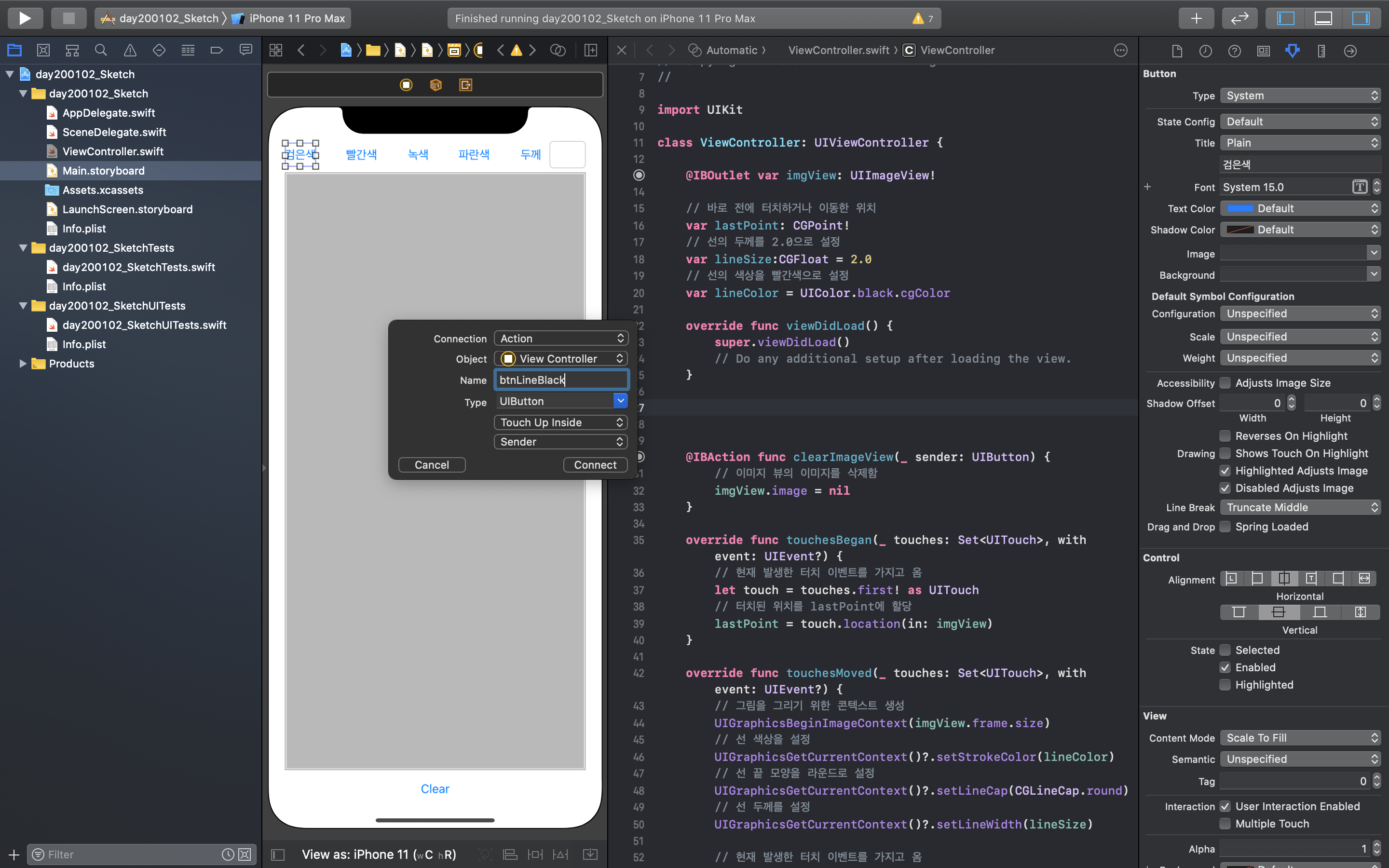Open the Source Control navigator
The width and height of the screenshot is (1389, 868).
point(43,51)
